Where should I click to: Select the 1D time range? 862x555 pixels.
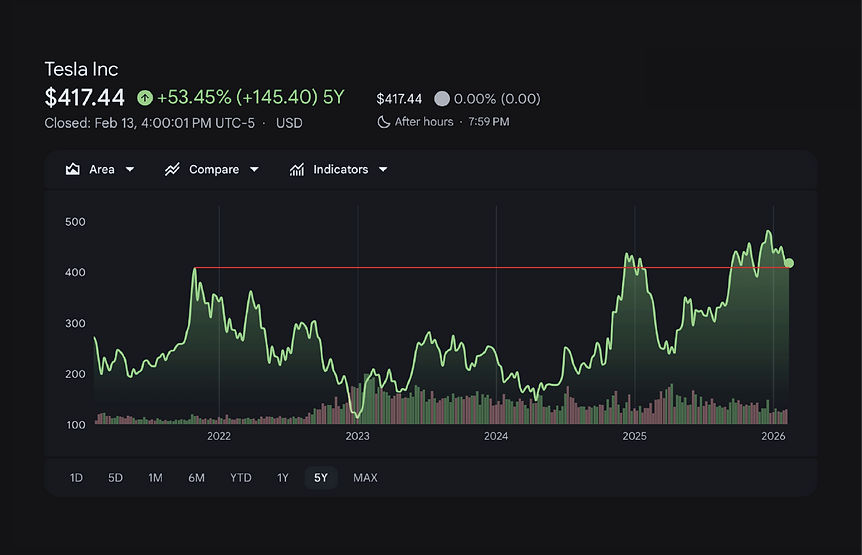point(76,478)
